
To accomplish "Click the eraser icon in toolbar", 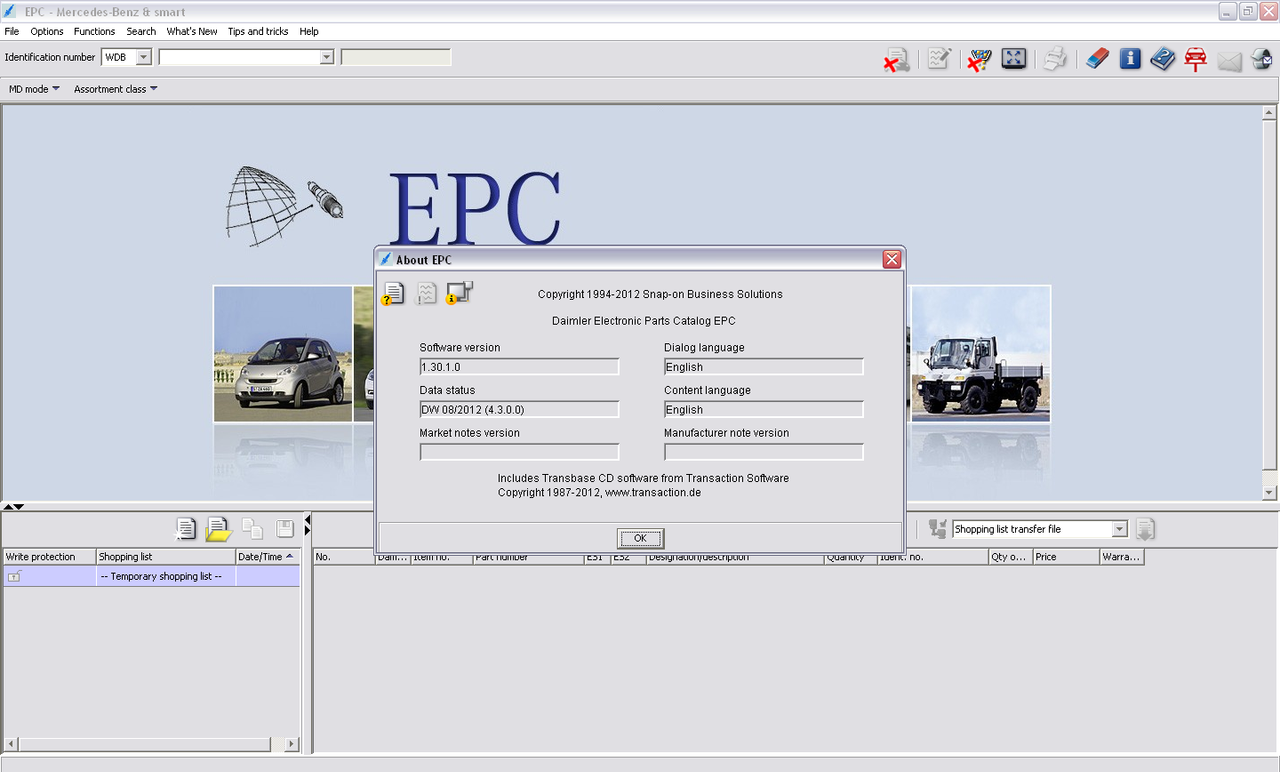I will click(x=1097, y=59).
